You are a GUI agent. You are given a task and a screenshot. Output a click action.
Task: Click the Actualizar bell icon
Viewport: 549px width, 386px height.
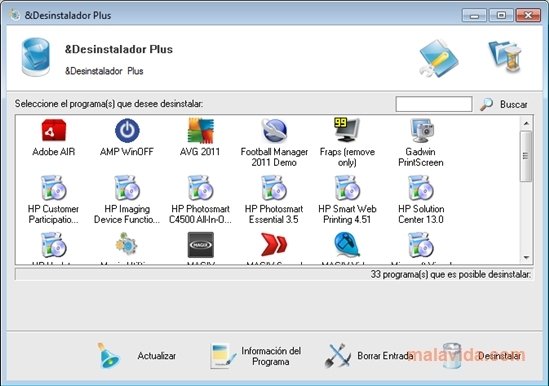[108, 356]
